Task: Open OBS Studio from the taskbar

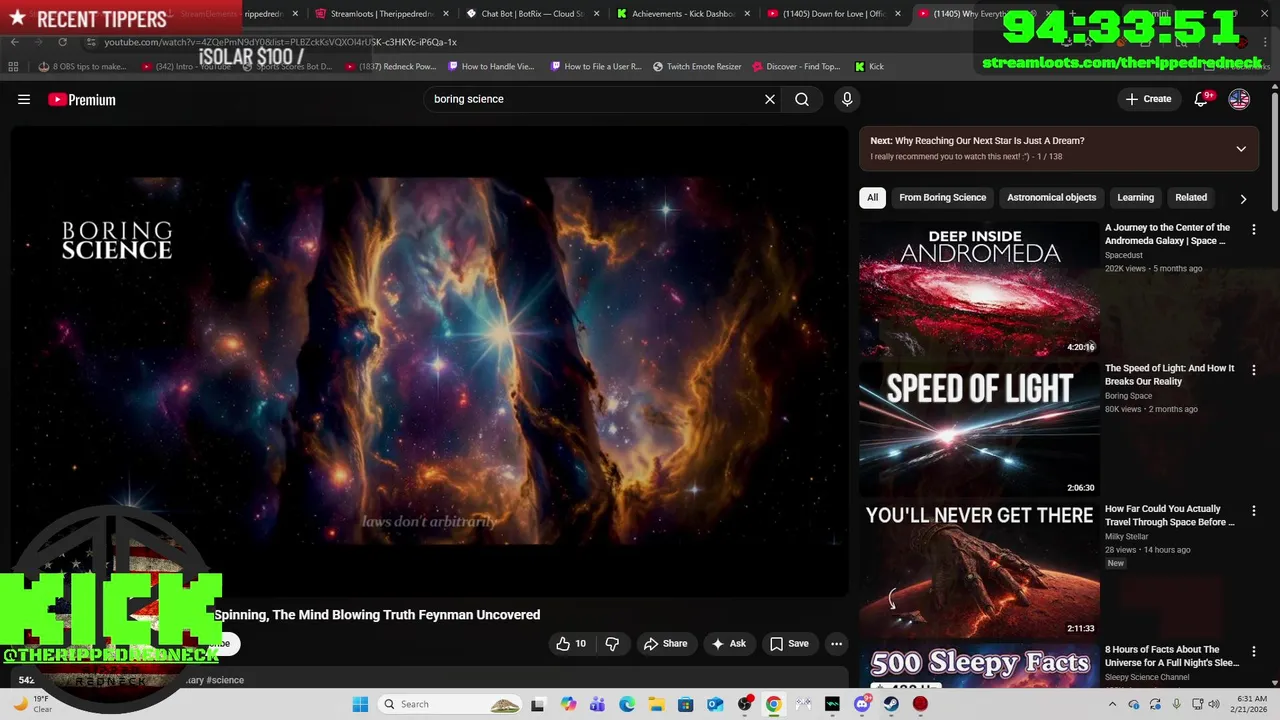Action: tap(744, 704)
